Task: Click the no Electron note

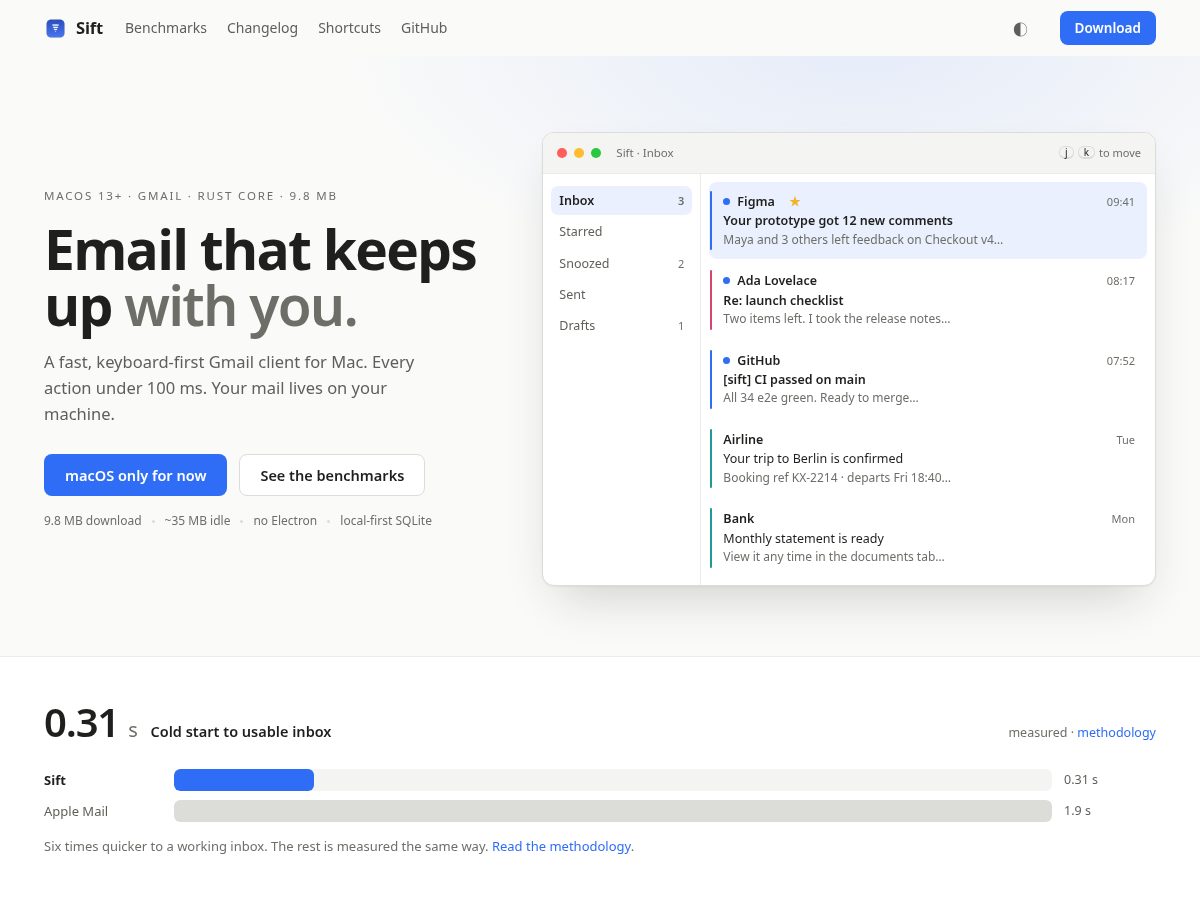Action: pyautogui.click(x=285, y=520)
